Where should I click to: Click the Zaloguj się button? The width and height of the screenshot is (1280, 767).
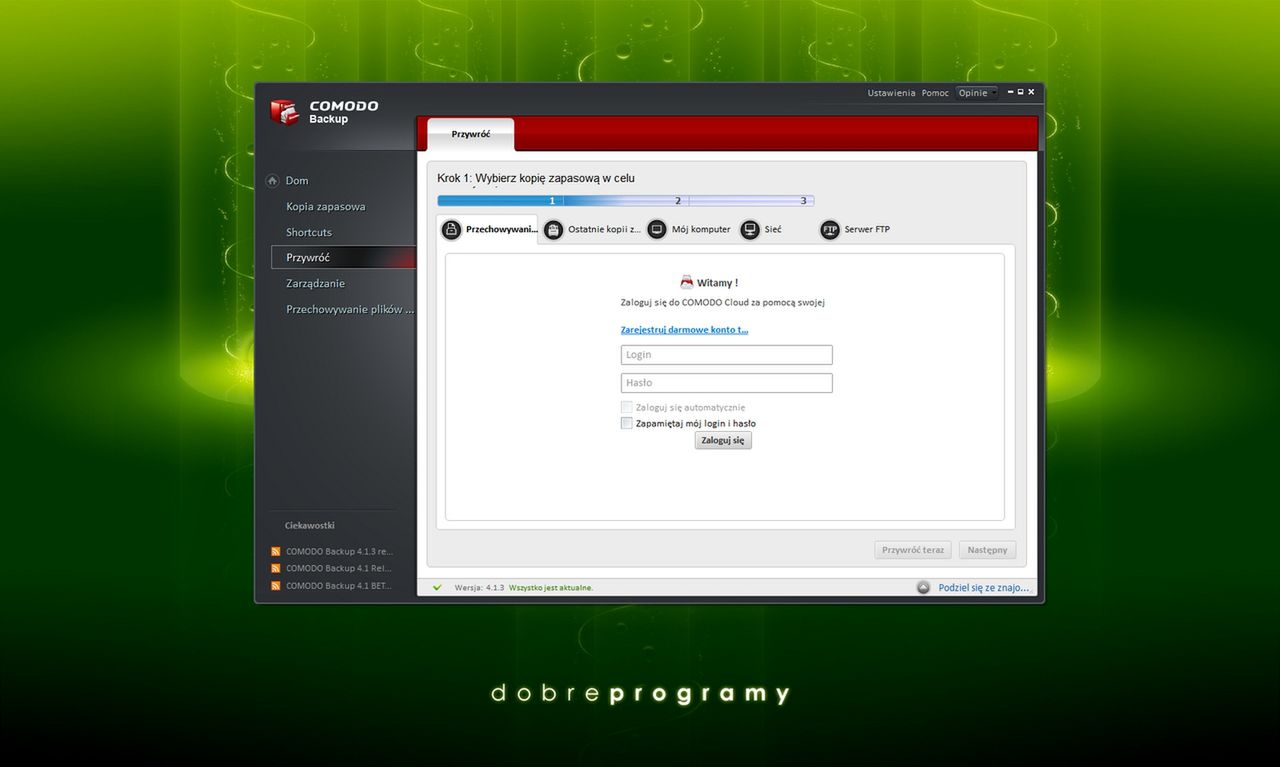click(x=723, y=440)
